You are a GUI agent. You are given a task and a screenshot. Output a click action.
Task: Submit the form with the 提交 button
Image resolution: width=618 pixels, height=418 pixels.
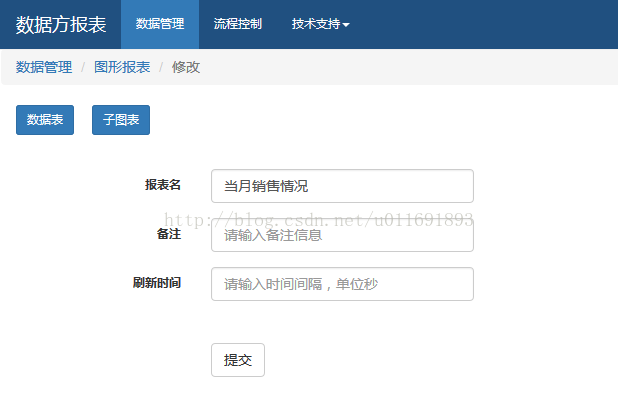pyautogui.click(x=238, y=360)
